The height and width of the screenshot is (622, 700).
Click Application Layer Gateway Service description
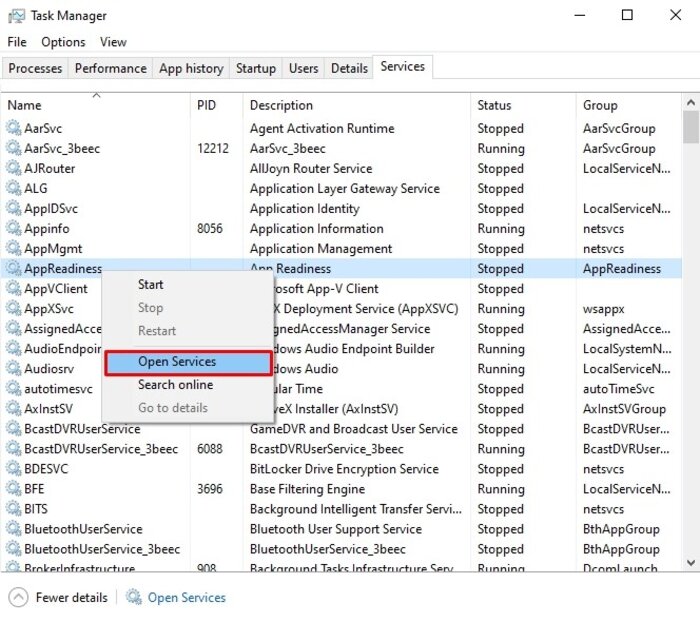pyautogui.click(x=345, y=189)
